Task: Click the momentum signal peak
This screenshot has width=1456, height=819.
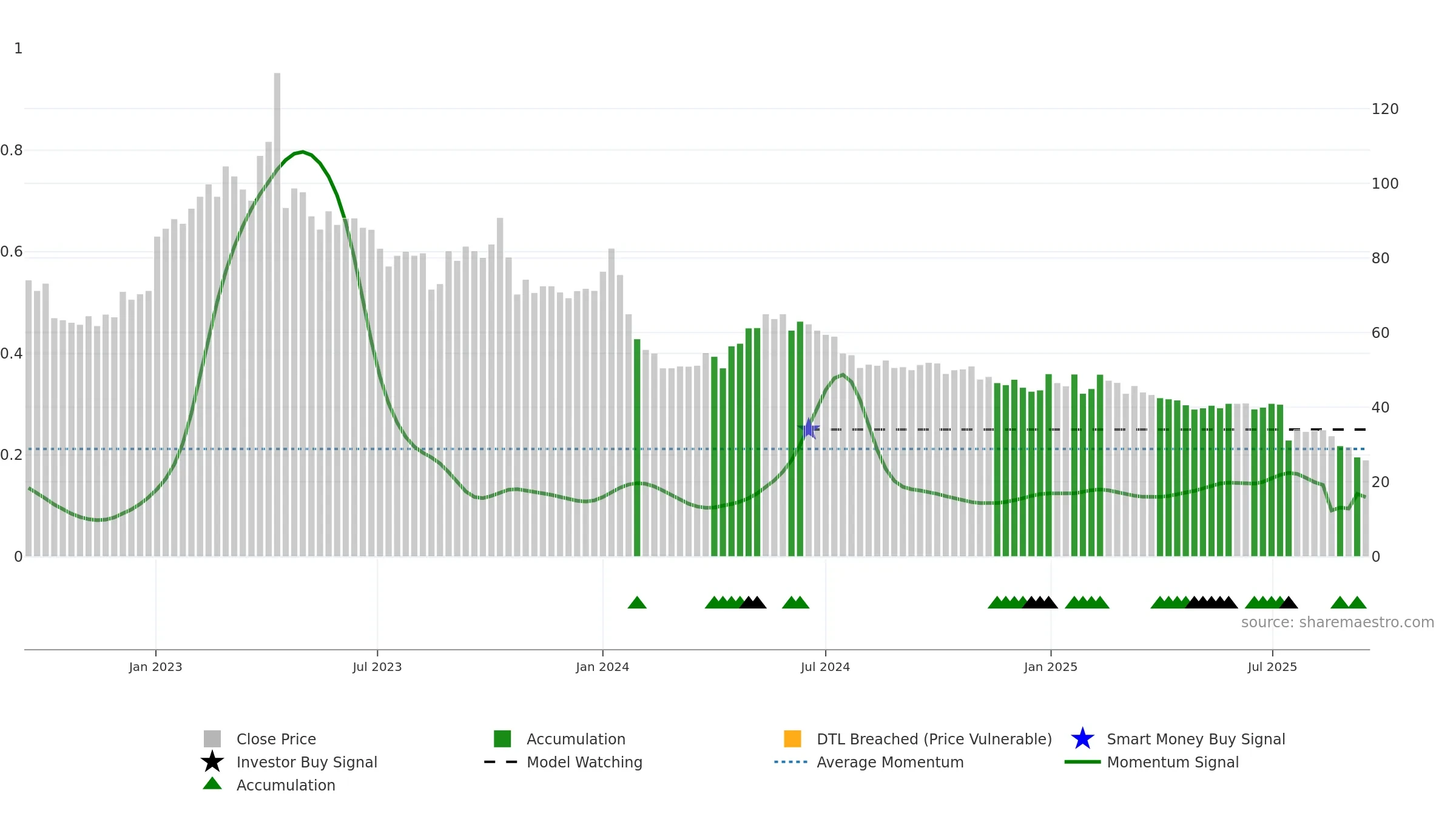Action: [x=303, y=152]
